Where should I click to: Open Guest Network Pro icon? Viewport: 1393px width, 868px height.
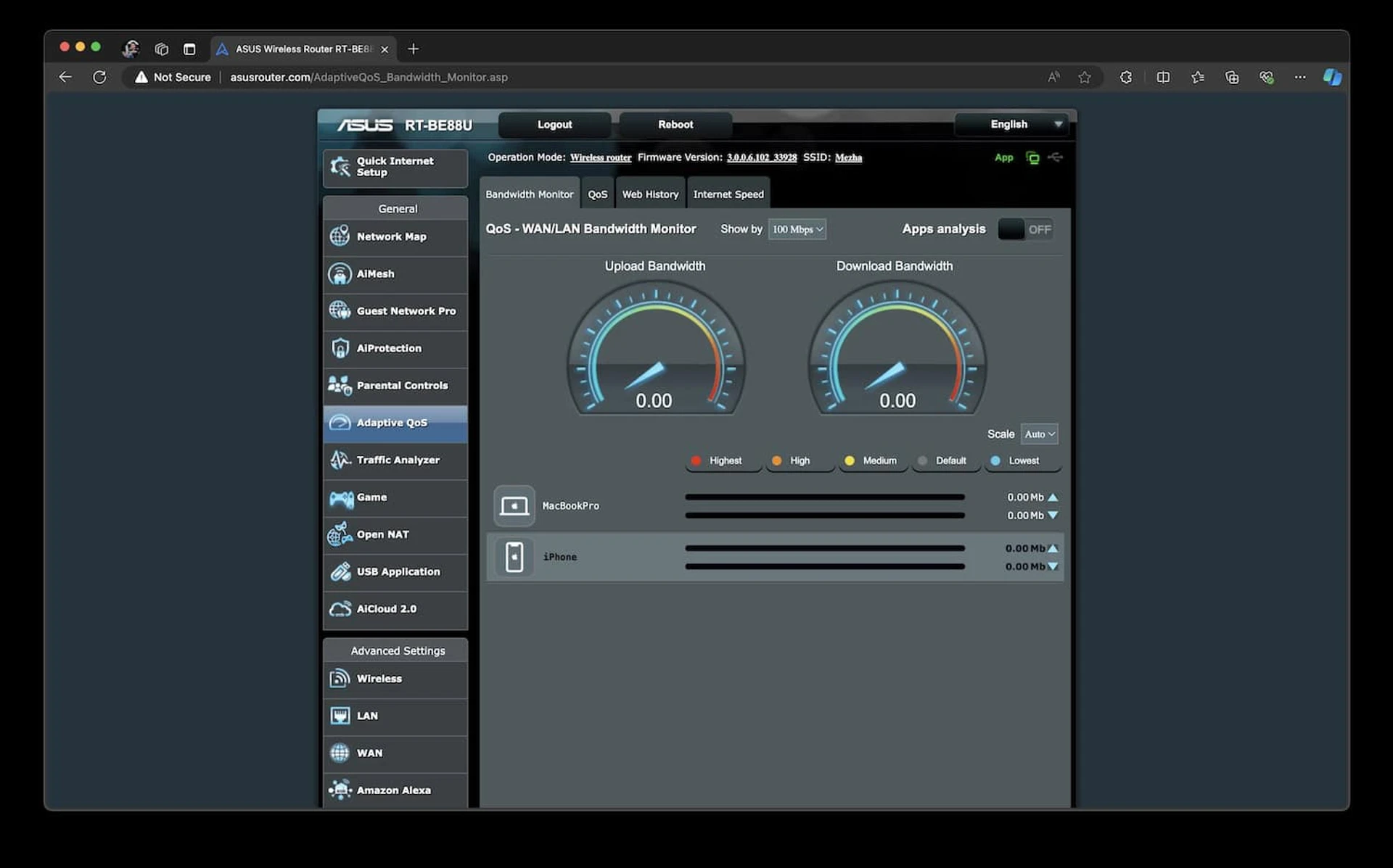[x=340, y=310]
